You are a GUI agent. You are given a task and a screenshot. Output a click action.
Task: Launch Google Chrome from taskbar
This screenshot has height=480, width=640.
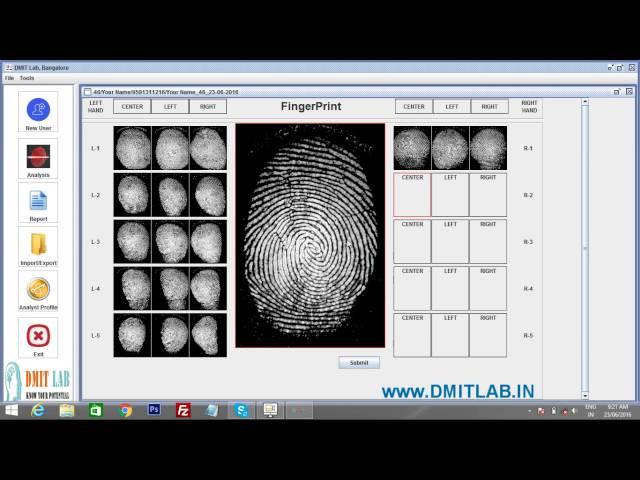[x=125, y=410]
